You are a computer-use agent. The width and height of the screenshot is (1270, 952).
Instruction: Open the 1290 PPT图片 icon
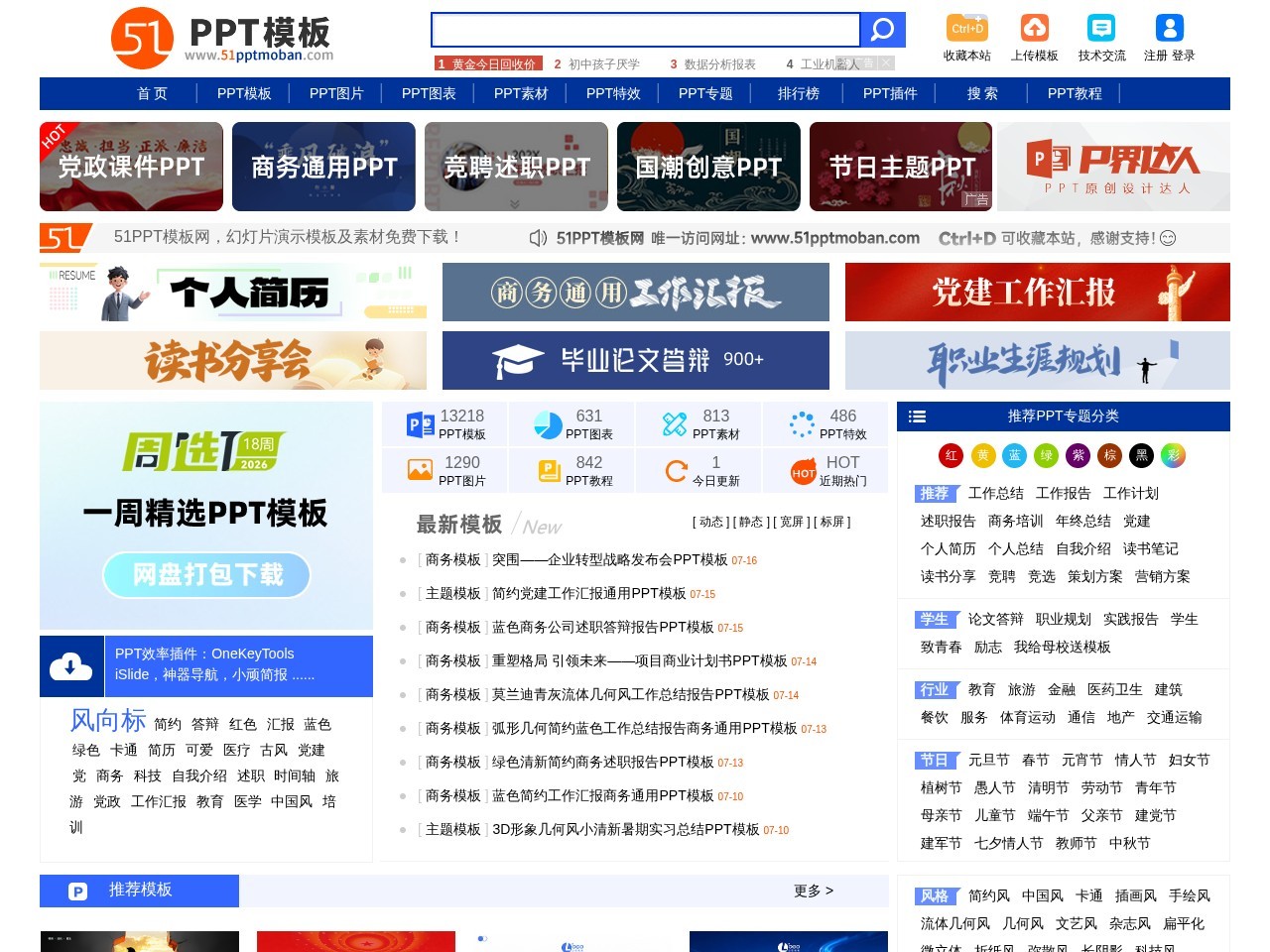pyautogui.click(x=421, y=470)
